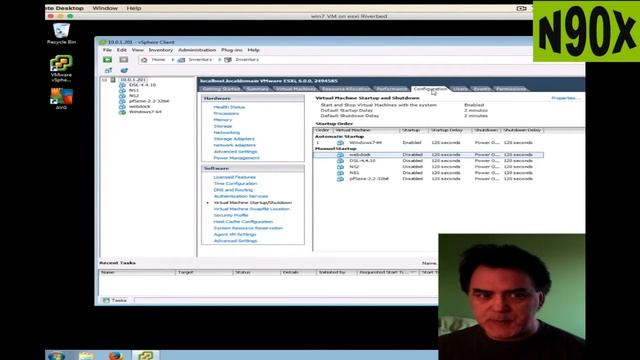Click the Startup Delay column header

point(450,130)
